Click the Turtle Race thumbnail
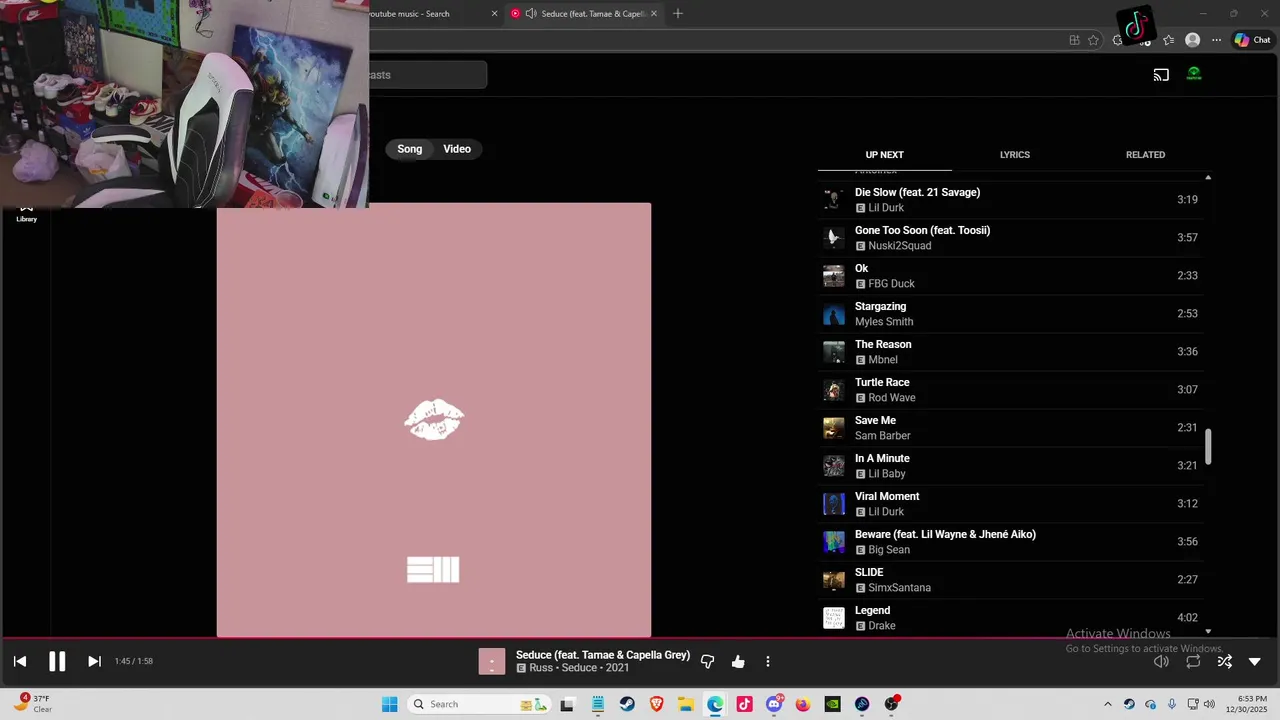The width and height of the screenshot is (1280, 720). pyautogui.click(x=833, y=390)
